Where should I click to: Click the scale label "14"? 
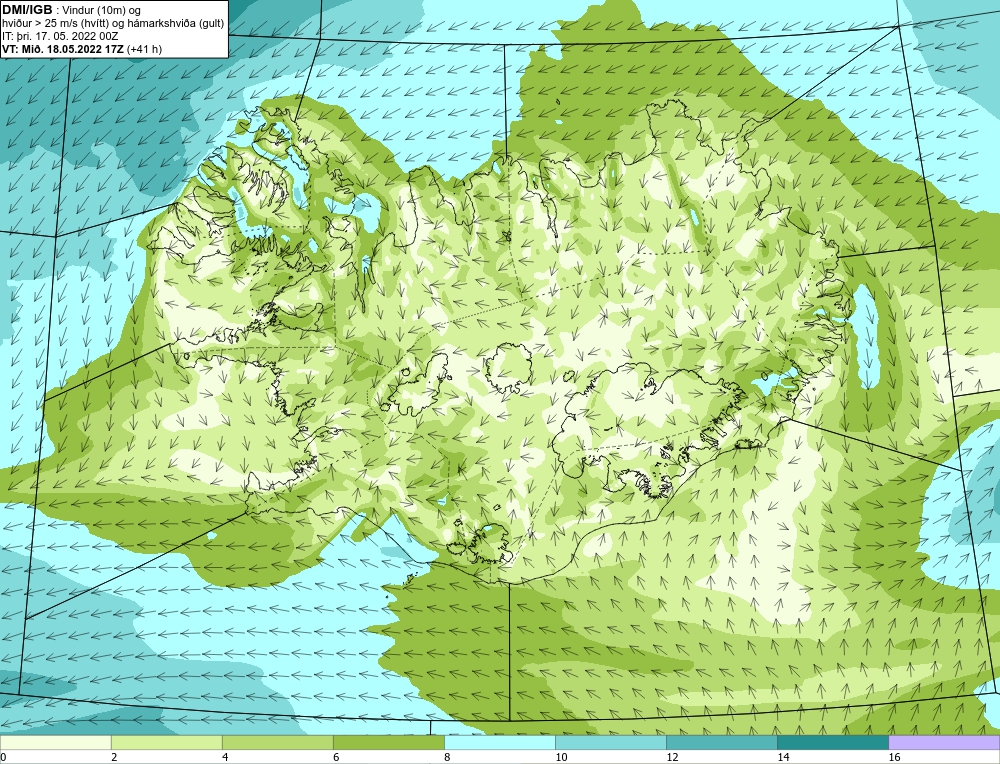point(783,757)
